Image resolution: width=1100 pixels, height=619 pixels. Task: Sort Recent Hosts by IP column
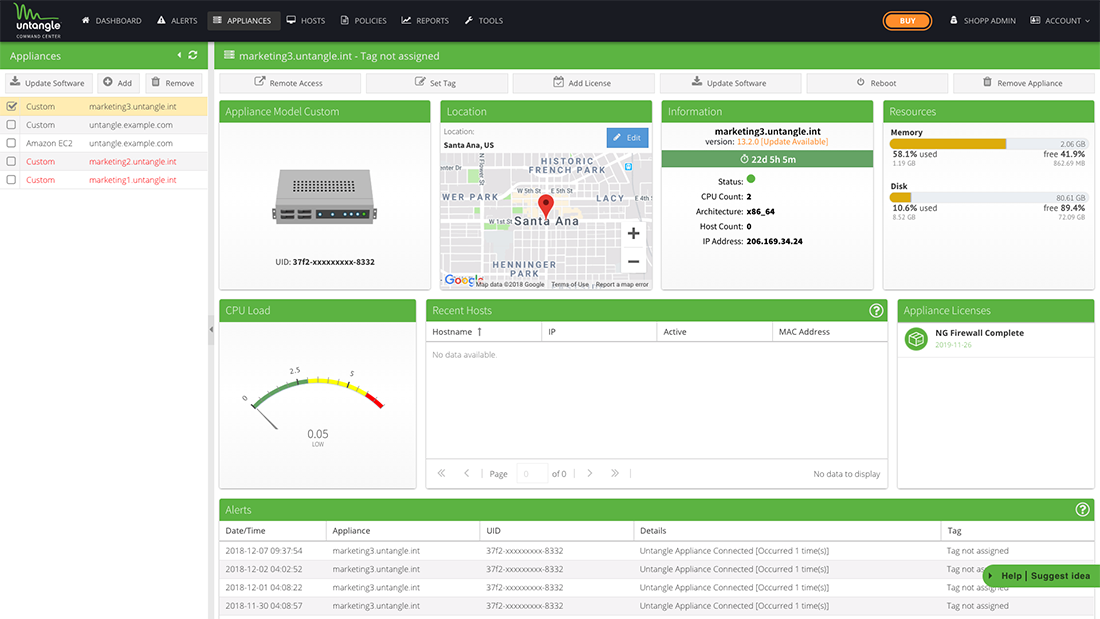[599, 331]
